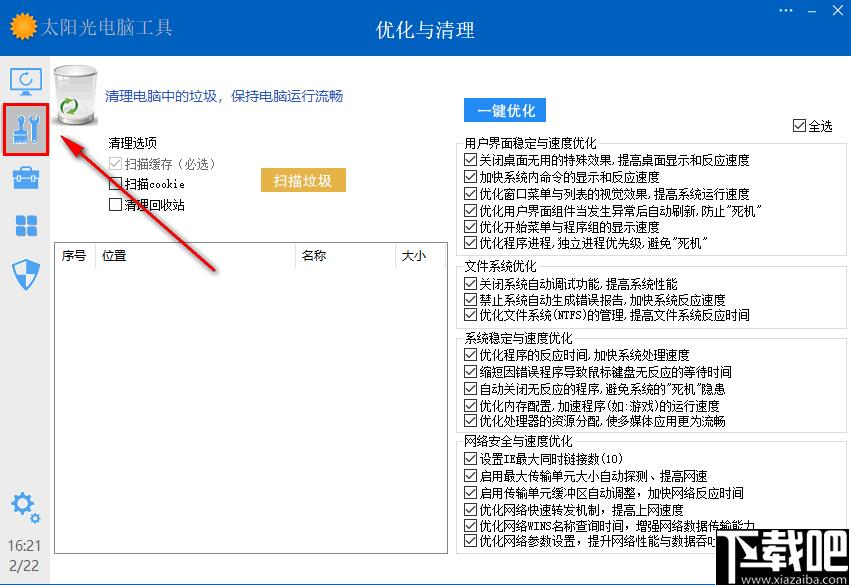Click the 2/22 date display
Viewport: 851px width, 585px height.
point(24,565)
